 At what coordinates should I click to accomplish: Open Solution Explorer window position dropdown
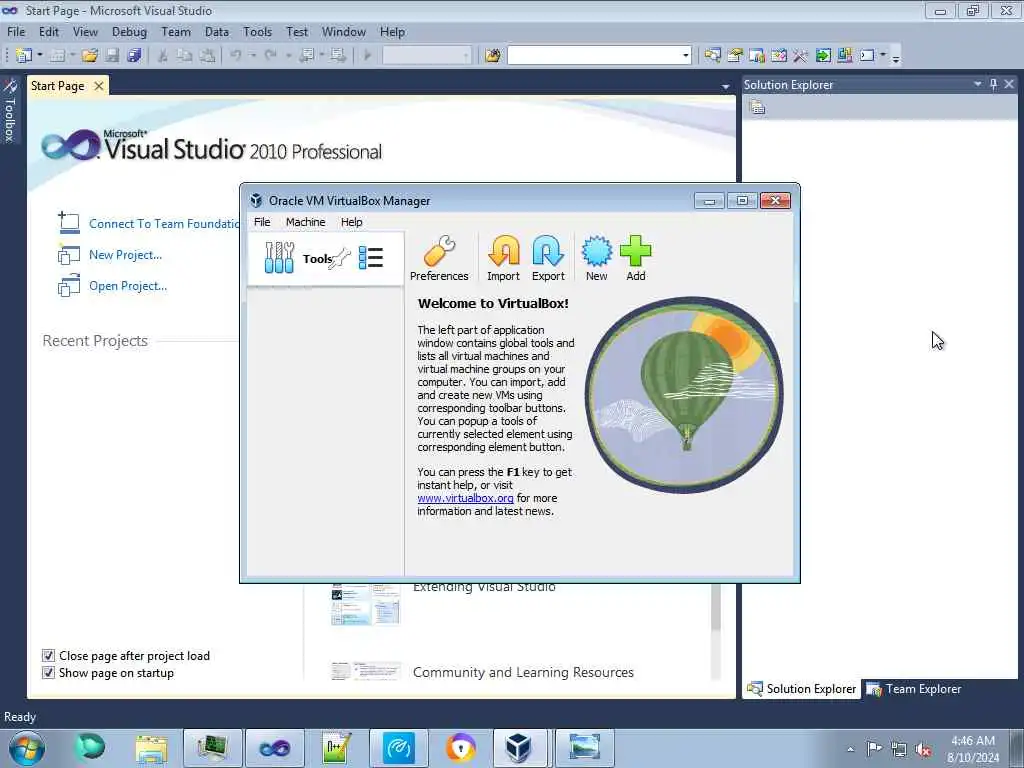pos(978,84)
